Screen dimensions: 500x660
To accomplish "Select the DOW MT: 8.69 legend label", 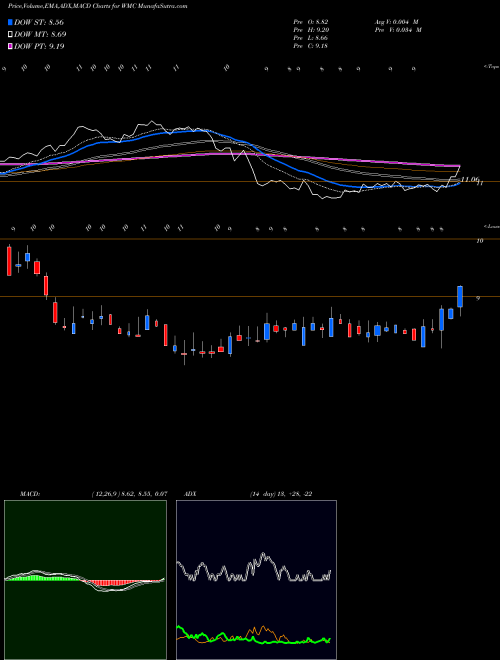I will (x=40, y=35).
